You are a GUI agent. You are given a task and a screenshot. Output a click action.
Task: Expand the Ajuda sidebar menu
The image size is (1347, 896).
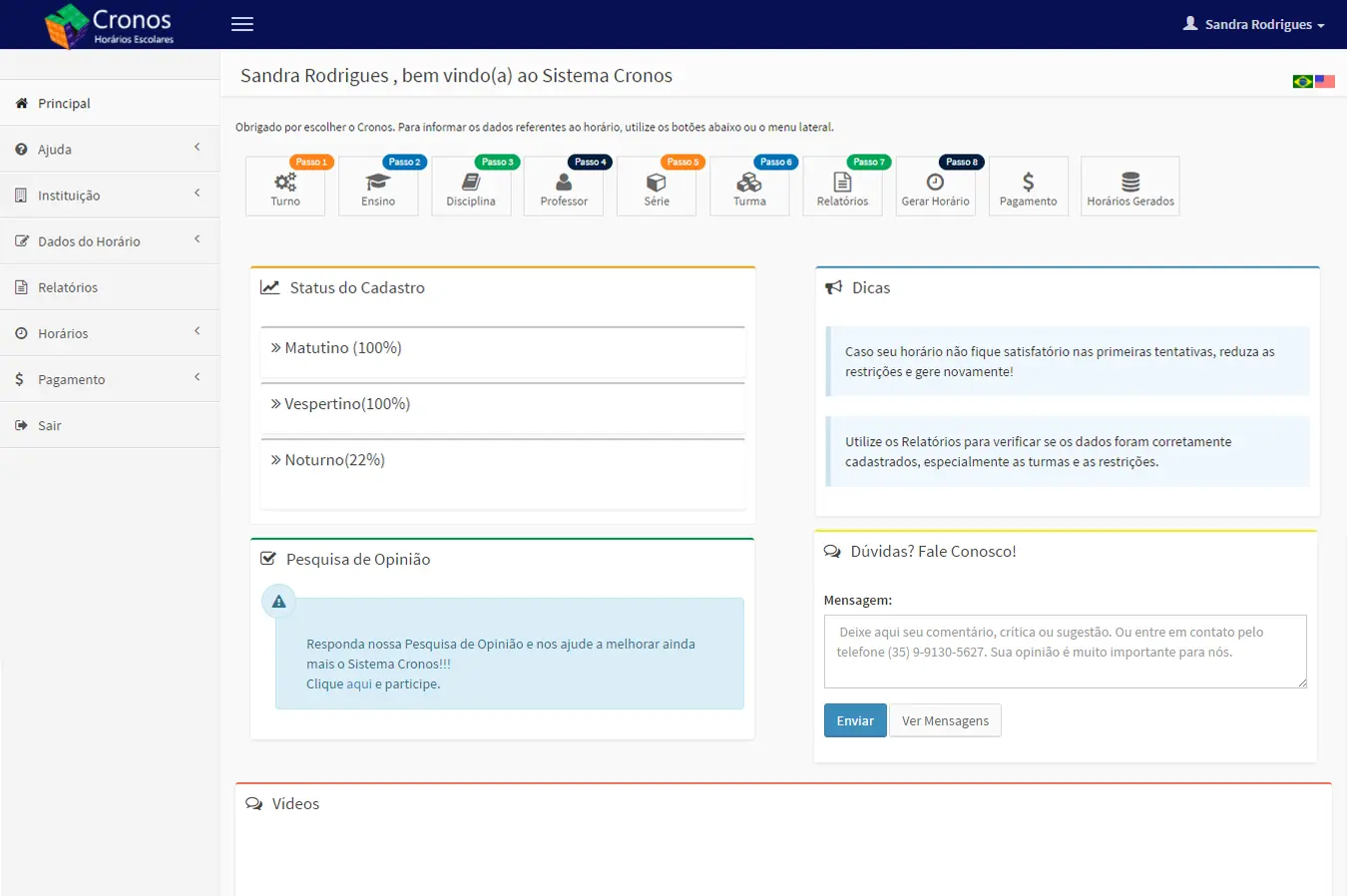pos(110,149)
